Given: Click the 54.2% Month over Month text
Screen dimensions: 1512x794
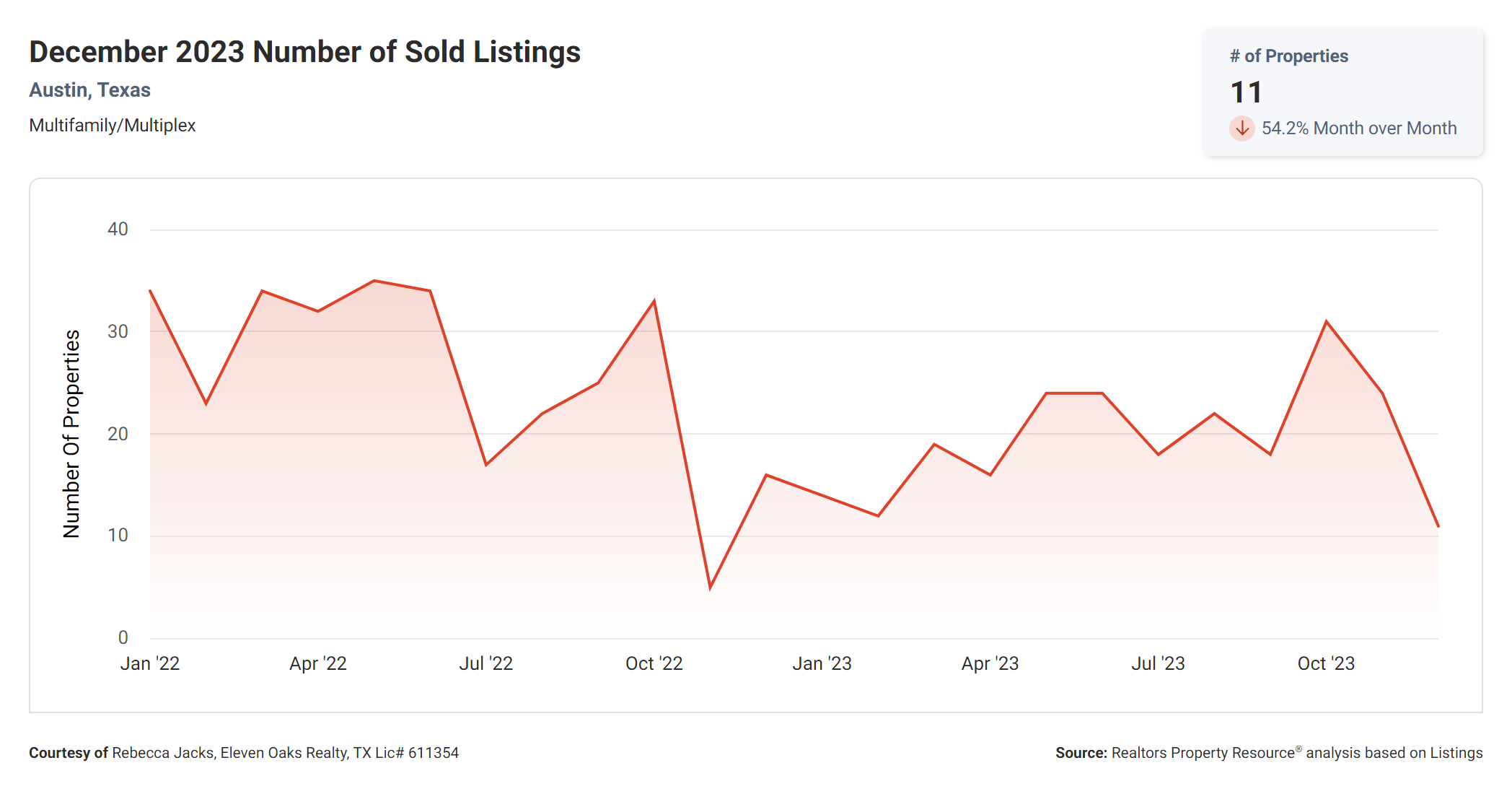Looking at the screenshot, I should [x=1358, y=128].
